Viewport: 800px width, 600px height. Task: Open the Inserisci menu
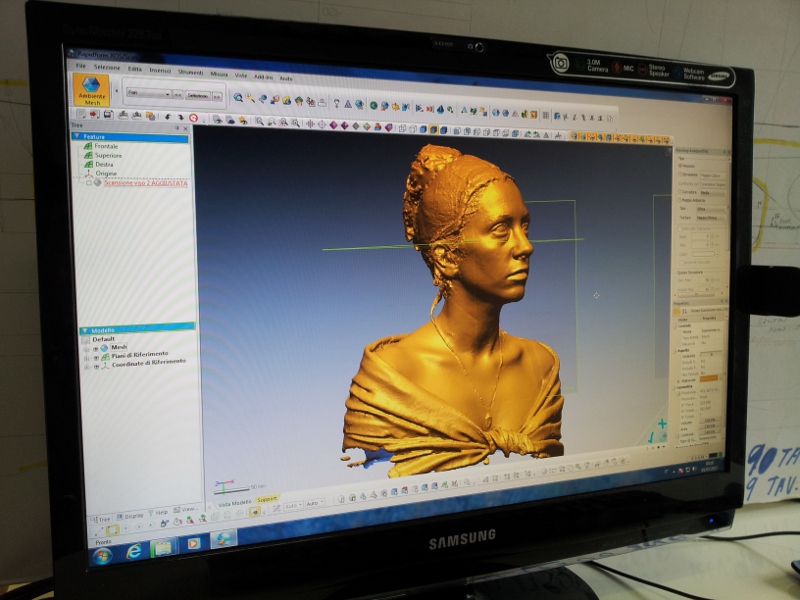(160, 70)
